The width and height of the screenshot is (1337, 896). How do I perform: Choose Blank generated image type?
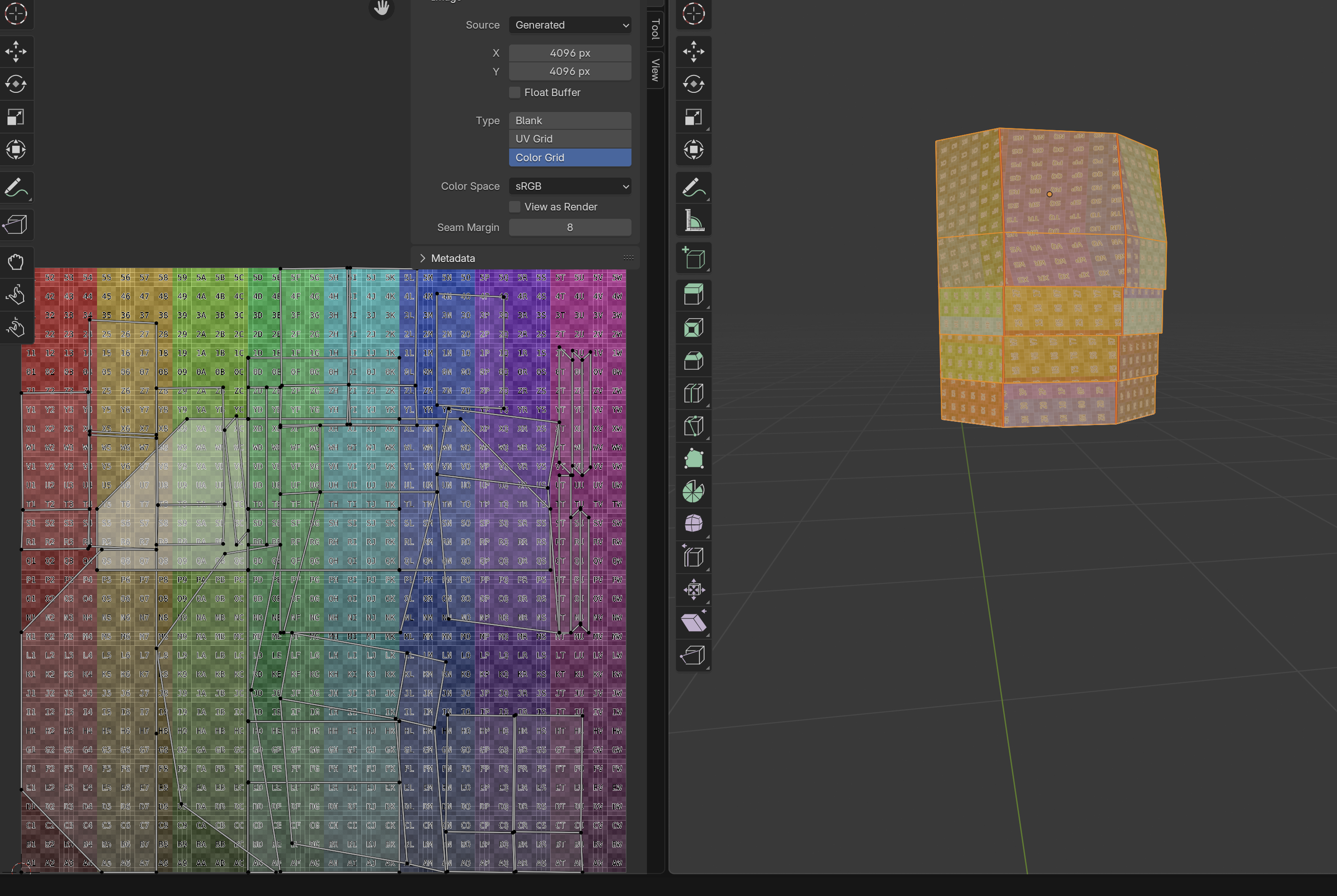[570, 120]
